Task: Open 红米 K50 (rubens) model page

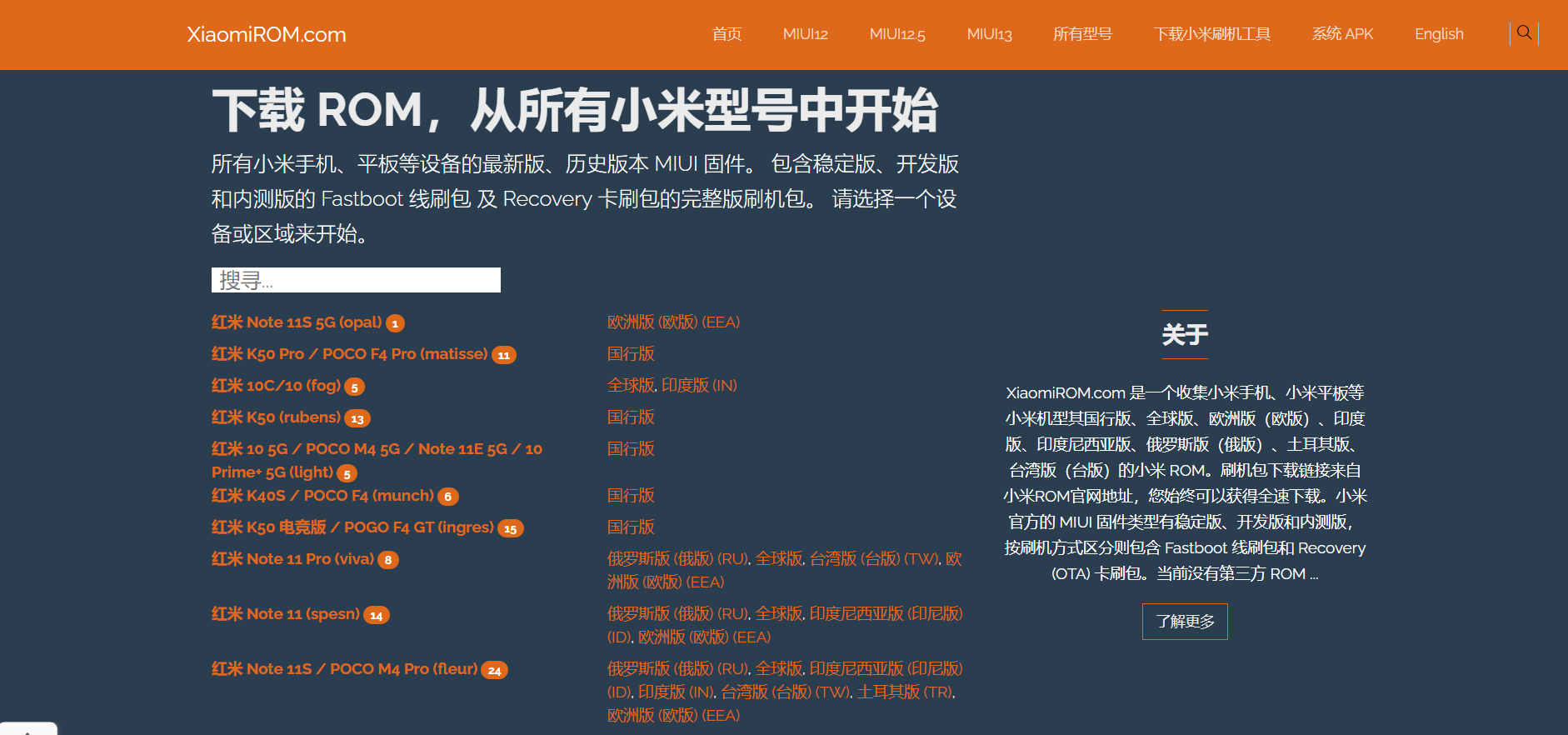Action: [x=276, y=417]
